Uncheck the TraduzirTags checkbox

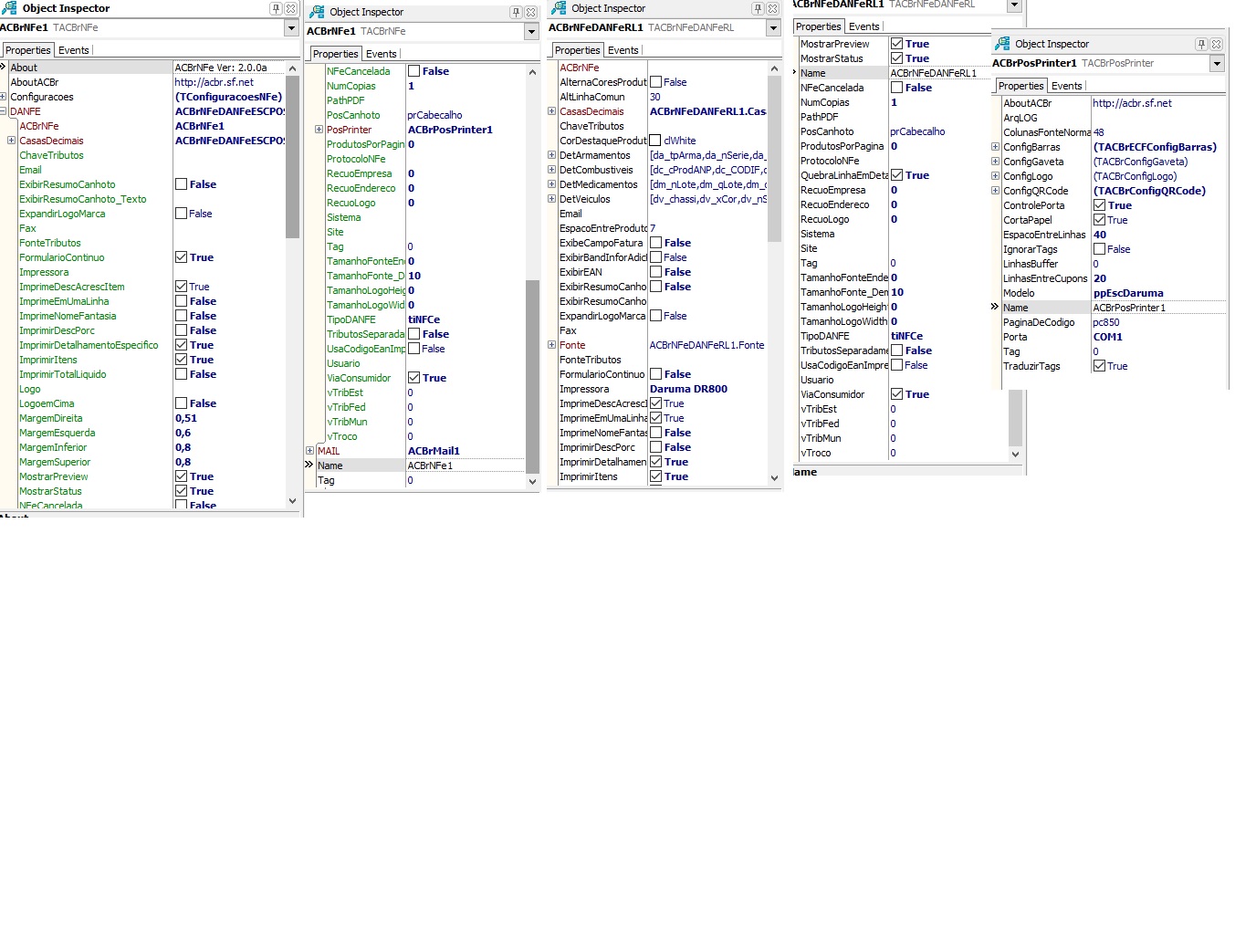[x=1099, y=366]
